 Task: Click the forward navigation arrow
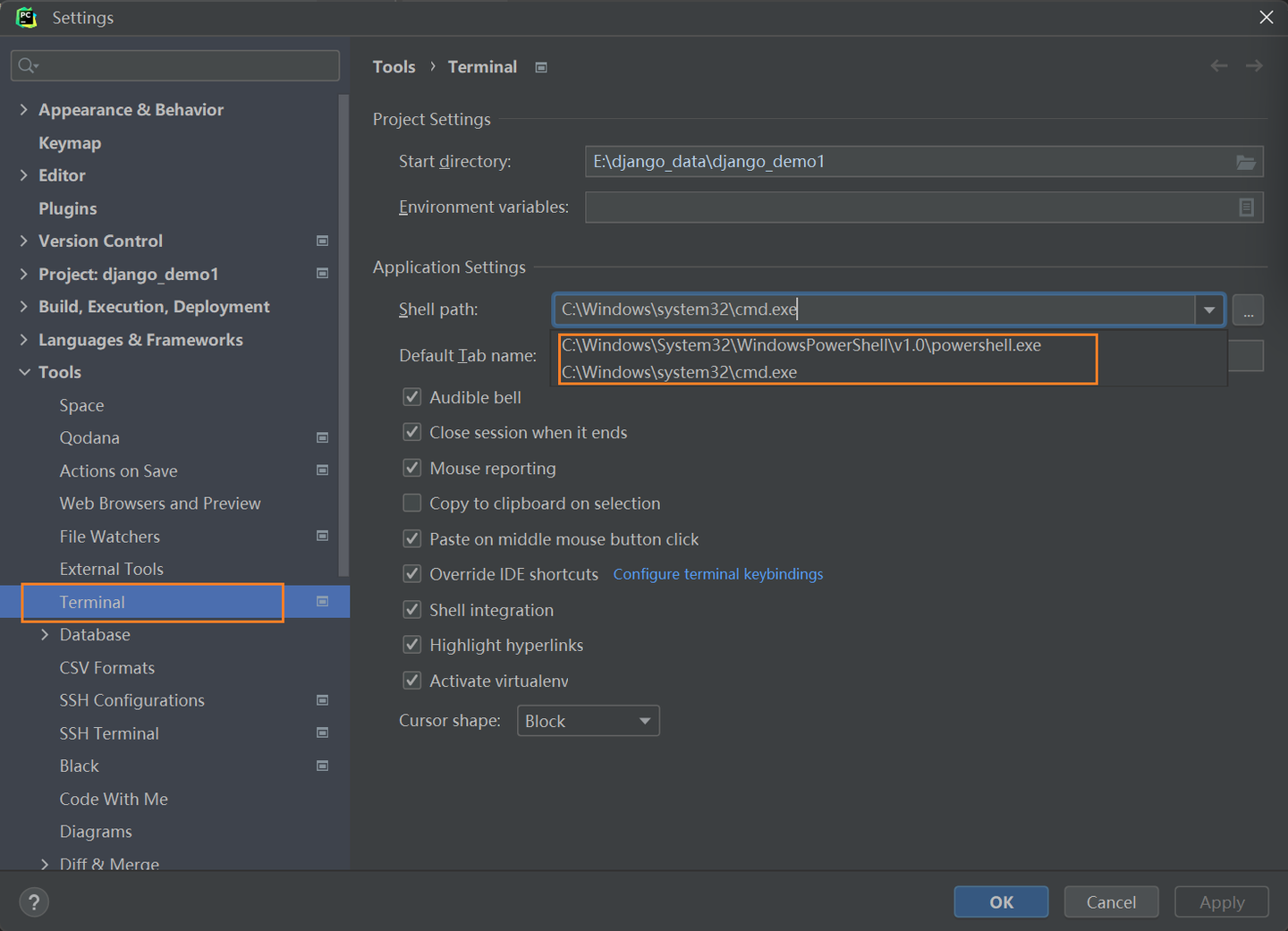tap(1253, 65)
